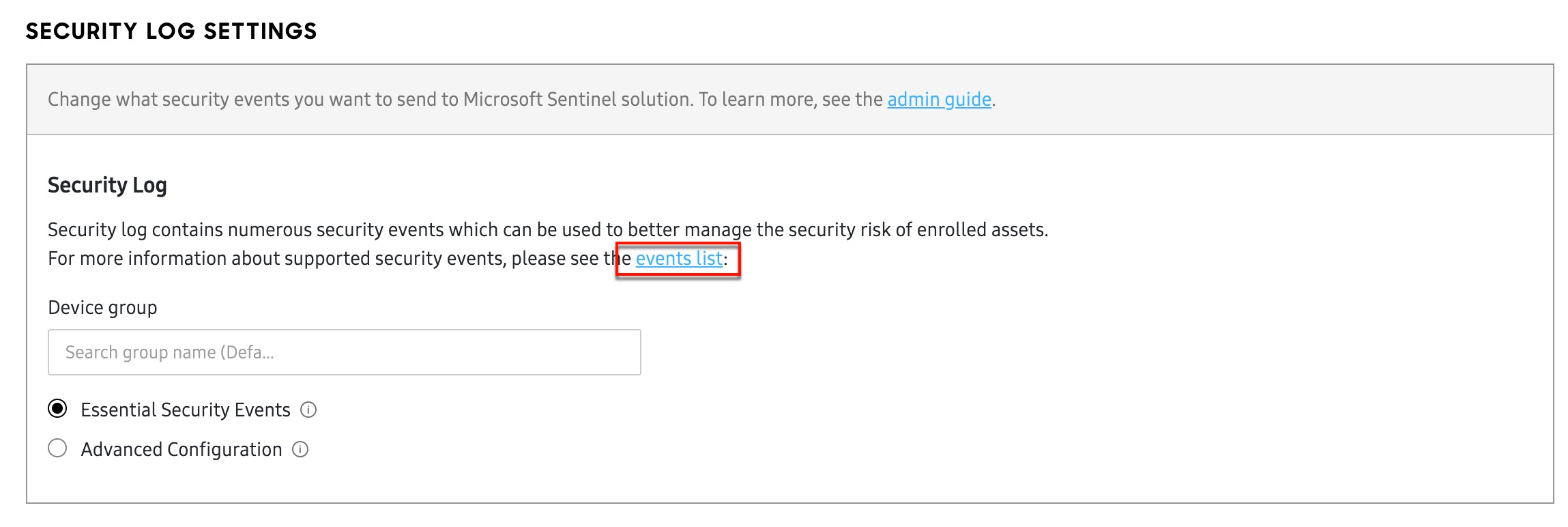Click the 'Search group name' placeholder text
1568x527 pixels.
tap(169, 352)
